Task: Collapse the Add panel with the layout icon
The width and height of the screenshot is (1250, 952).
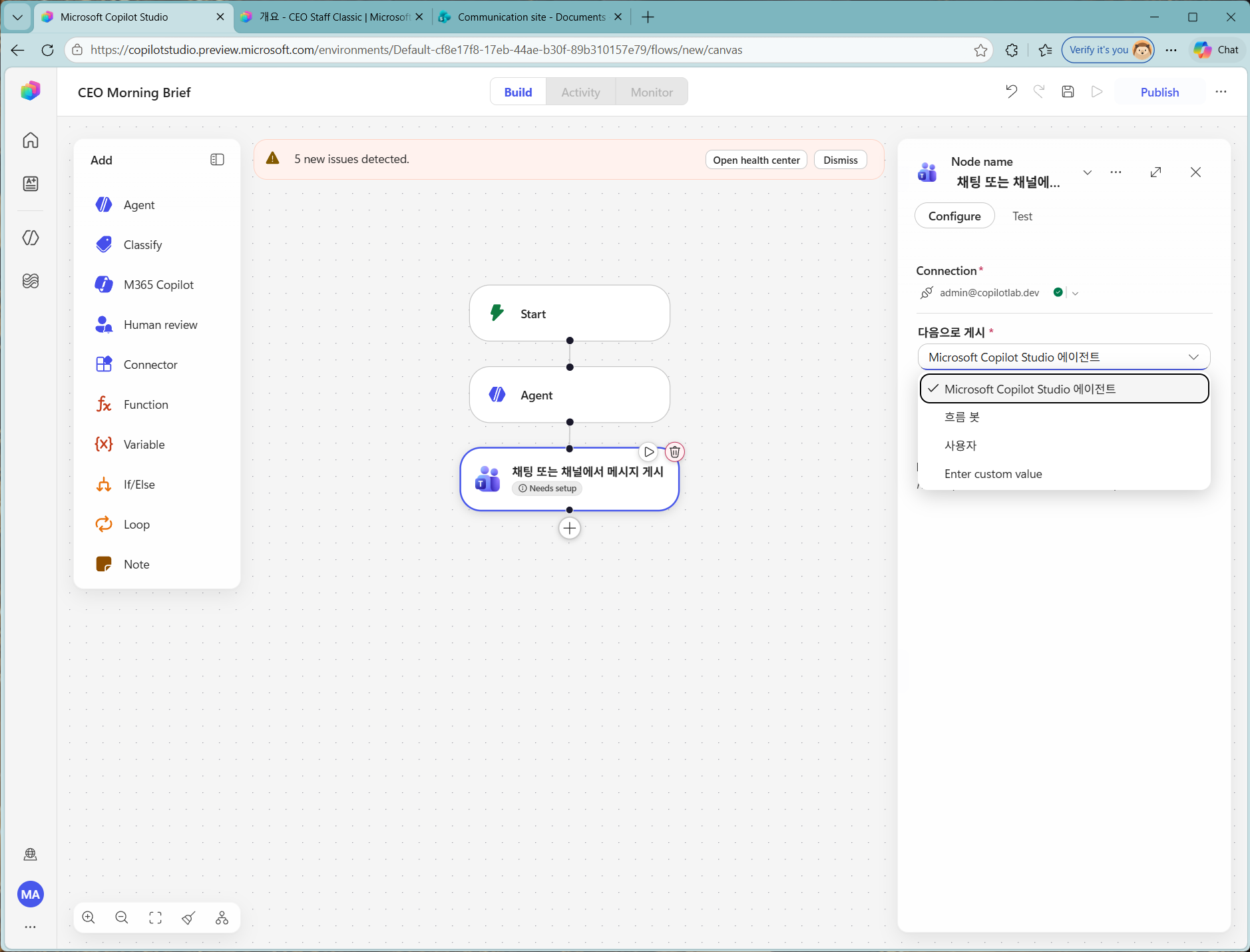Action: (217, 160)
